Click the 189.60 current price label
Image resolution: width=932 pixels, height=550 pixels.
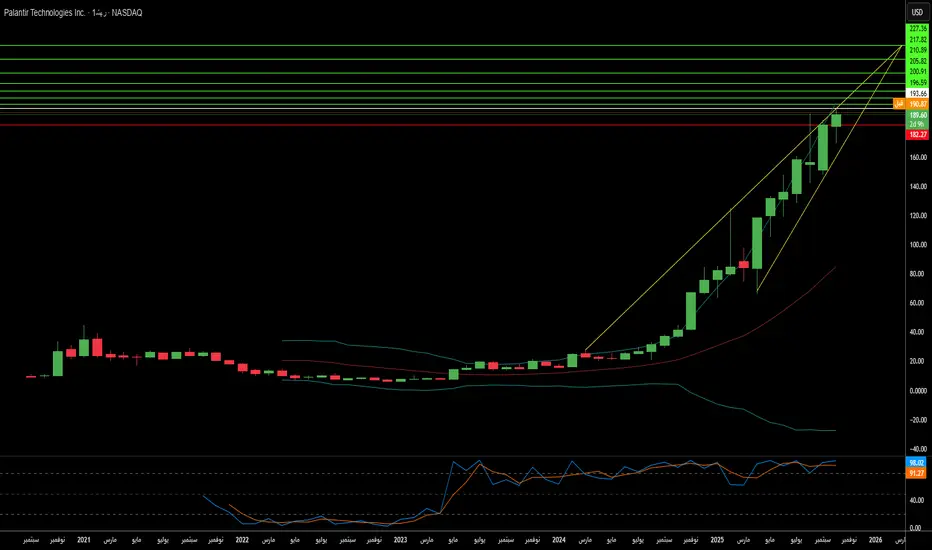pos(918,115)
